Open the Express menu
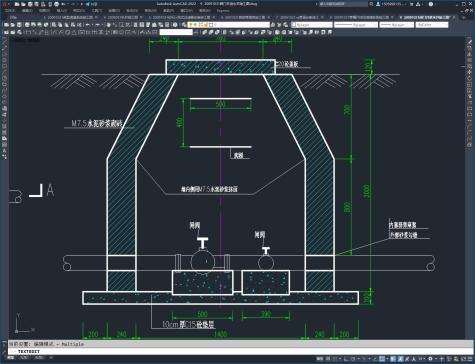 pos(223,11)
